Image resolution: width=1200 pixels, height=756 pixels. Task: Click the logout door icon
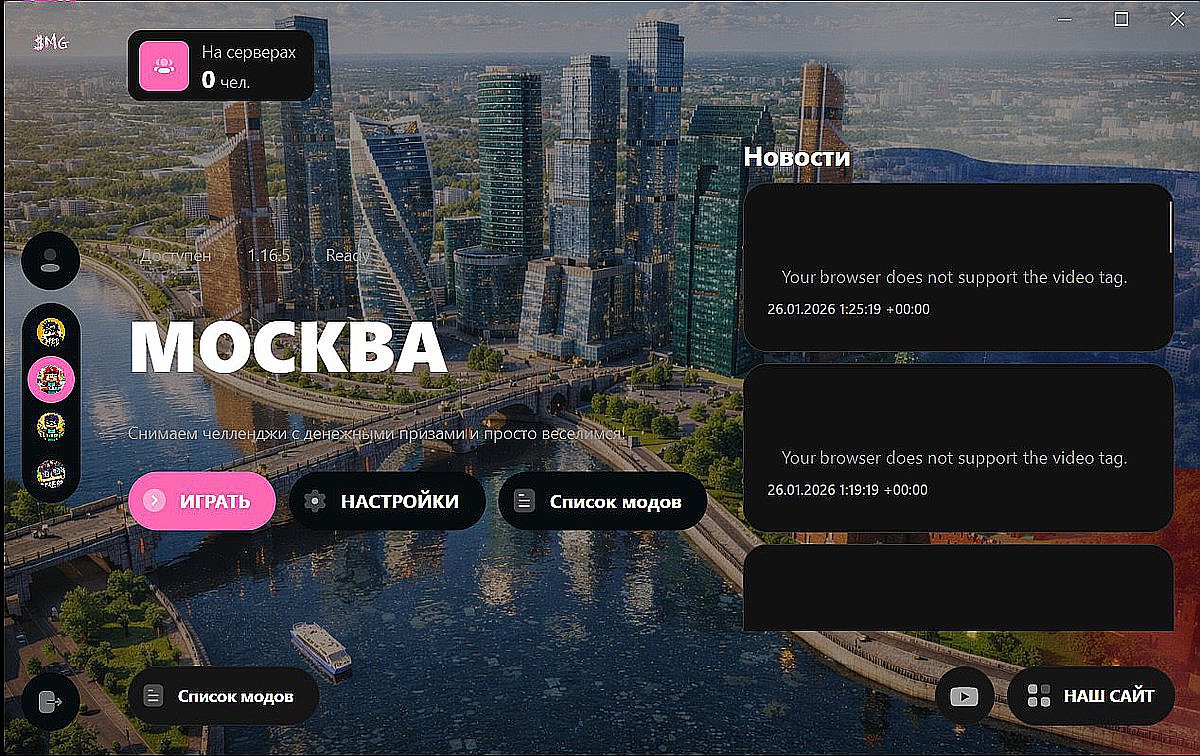[x=50, y=701]
